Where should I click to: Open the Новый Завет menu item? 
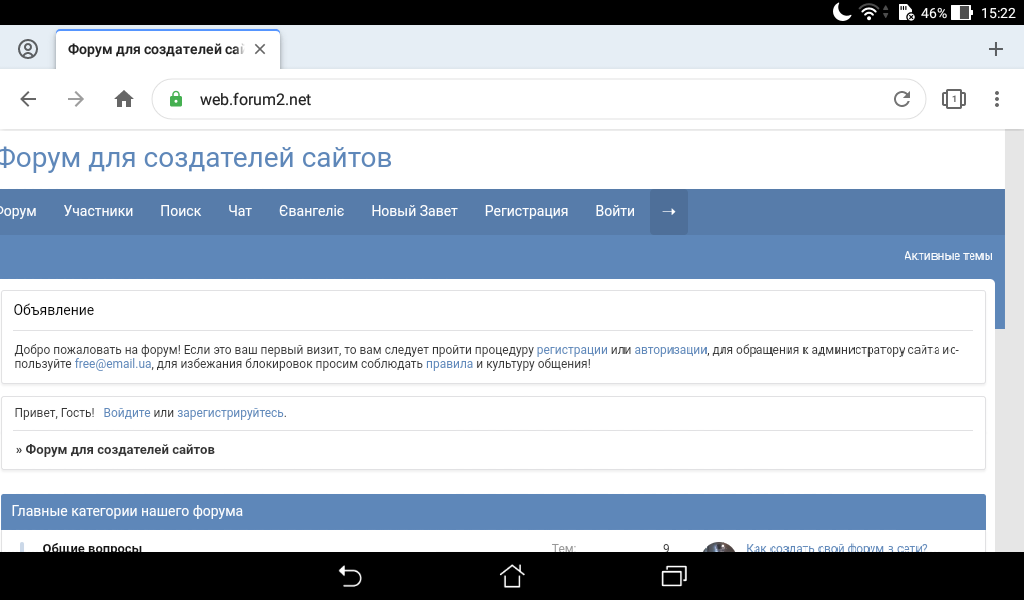point(415,212)
